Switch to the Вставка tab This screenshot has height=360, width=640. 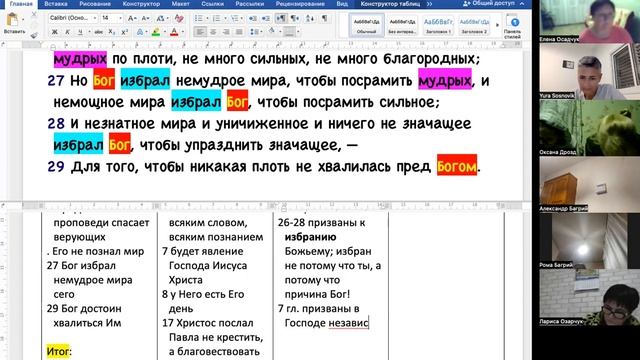pyautogui.click(x=56, y=4)
